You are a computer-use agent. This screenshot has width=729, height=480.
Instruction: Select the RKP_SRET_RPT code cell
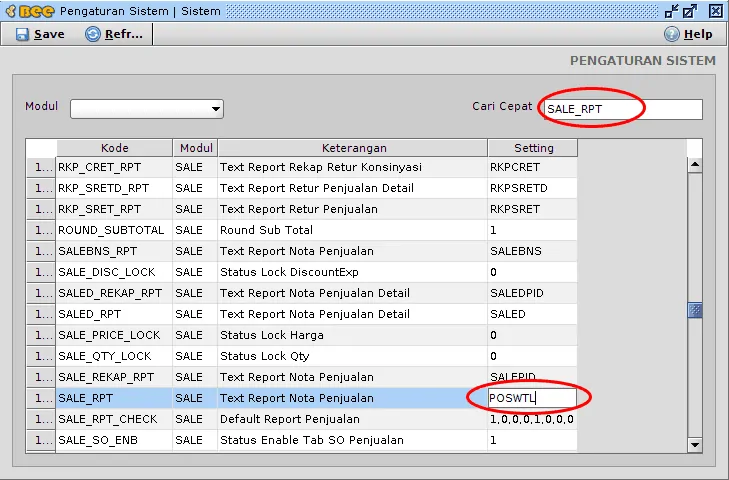coord(114,209)
